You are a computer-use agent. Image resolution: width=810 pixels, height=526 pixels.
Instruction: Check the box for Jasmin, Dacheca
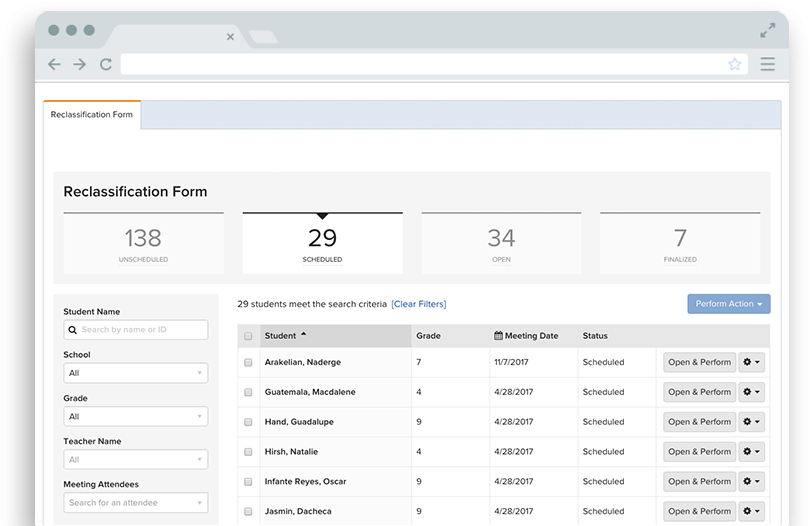point(248,512)
